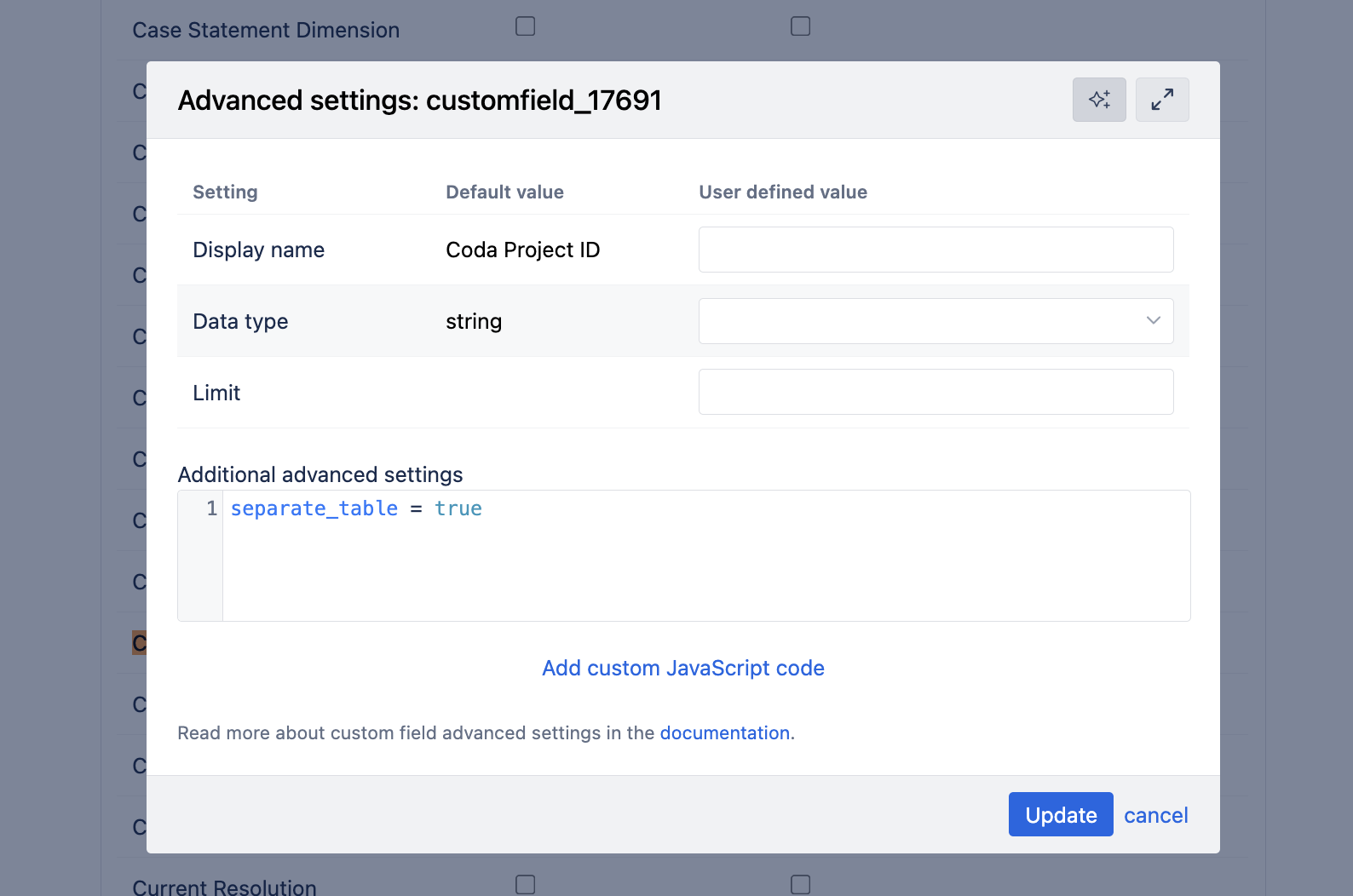The width and height of the screenshot is (1353, 896).
Task: Click the 'true' value in code editor
Action: coord(458,508)
